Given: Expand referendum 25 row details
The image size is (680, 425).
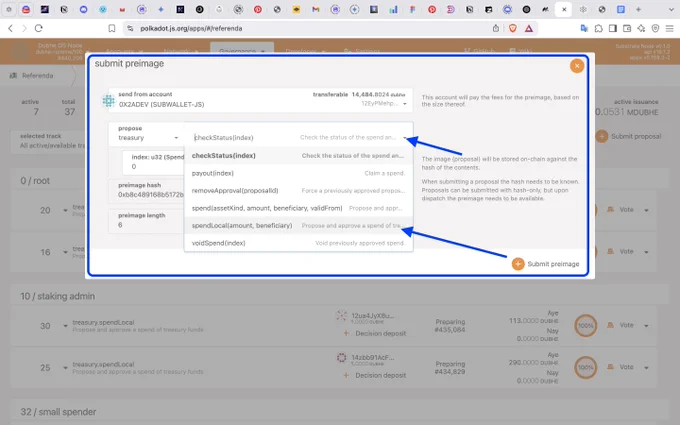Looking at the screenshot, I should click(x=65, y=368).
